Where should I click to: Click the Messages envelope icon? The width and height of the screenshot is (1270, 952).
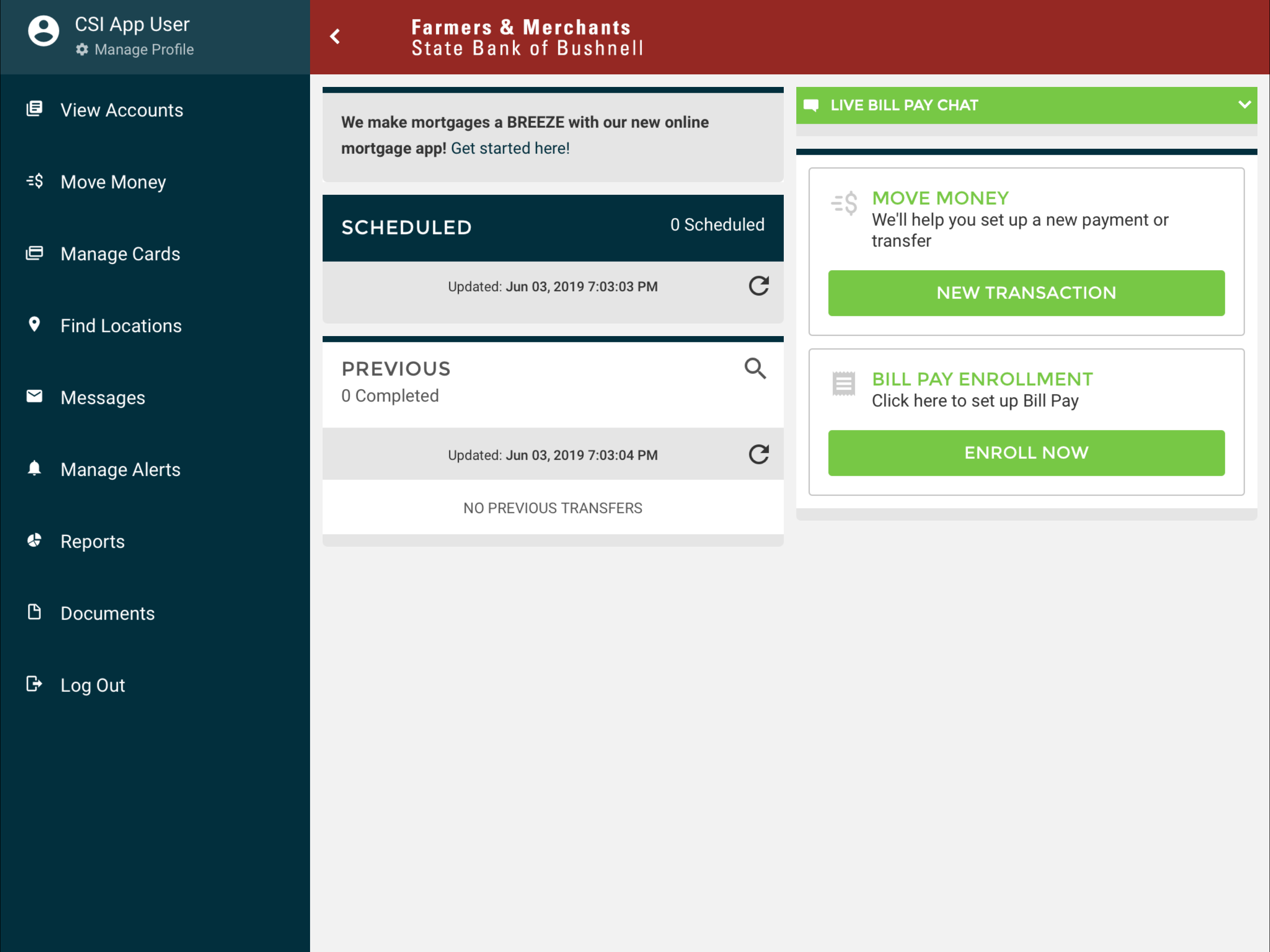[x=34, y=396]
